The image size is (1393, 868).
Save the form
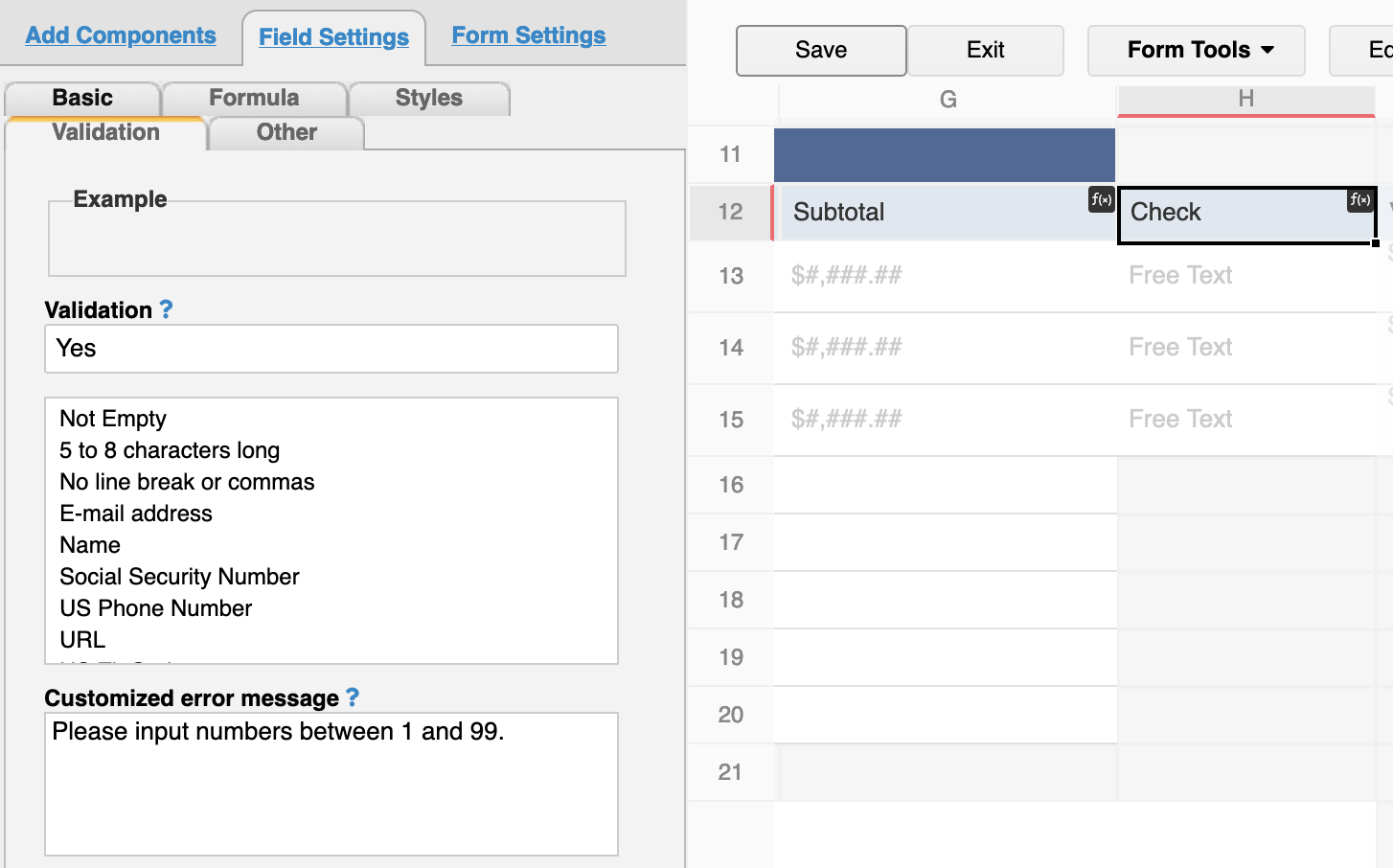[x=821, y=50]
